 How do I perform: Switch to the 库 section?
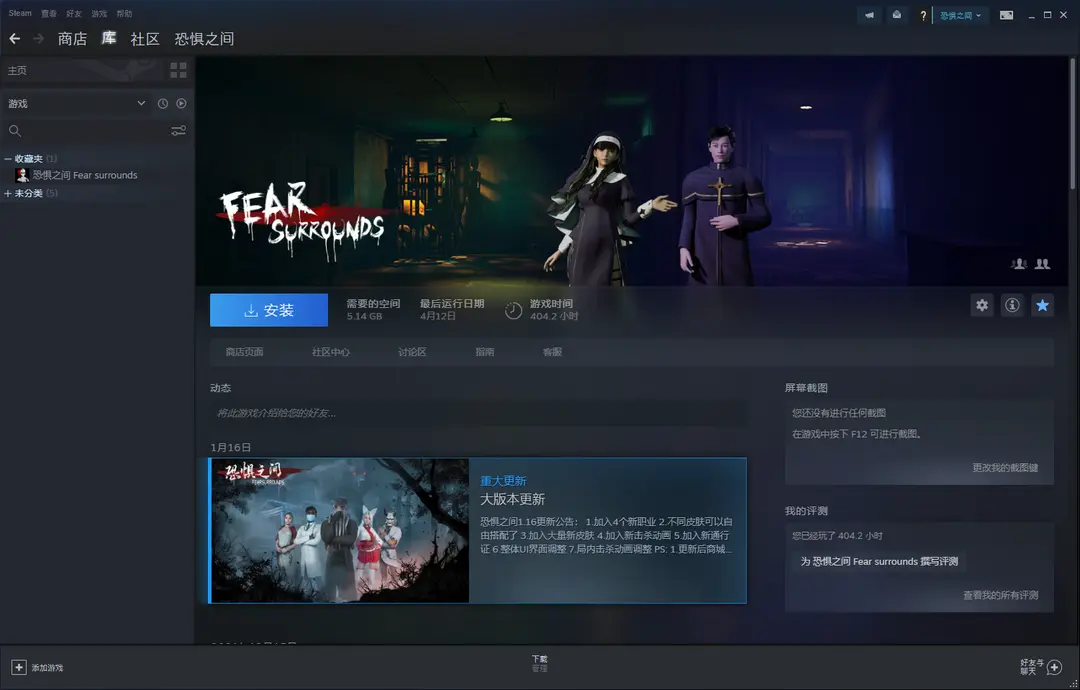[x=109, y=39]
